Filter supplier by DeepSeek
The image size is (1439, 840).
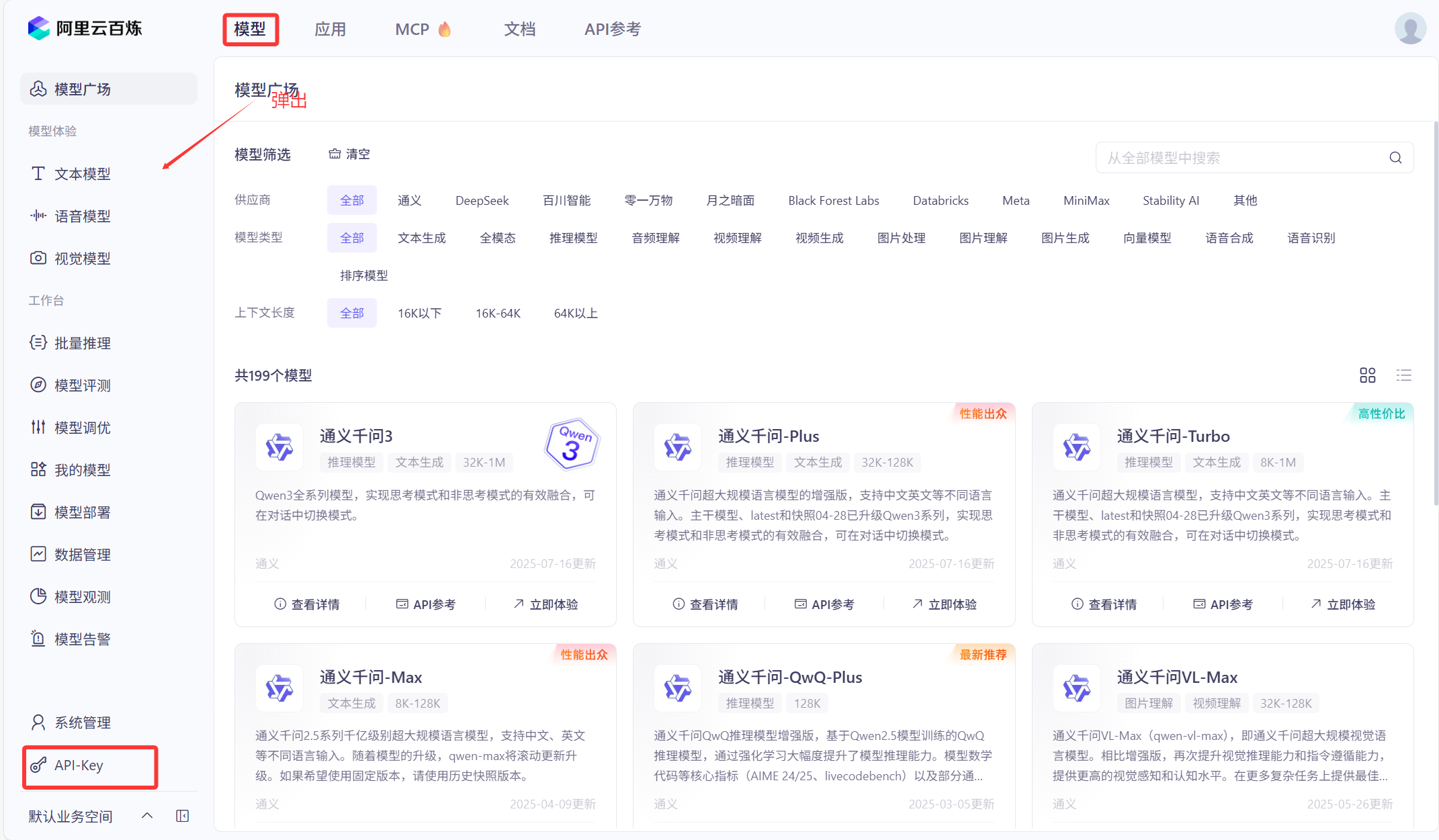[482, 200]
